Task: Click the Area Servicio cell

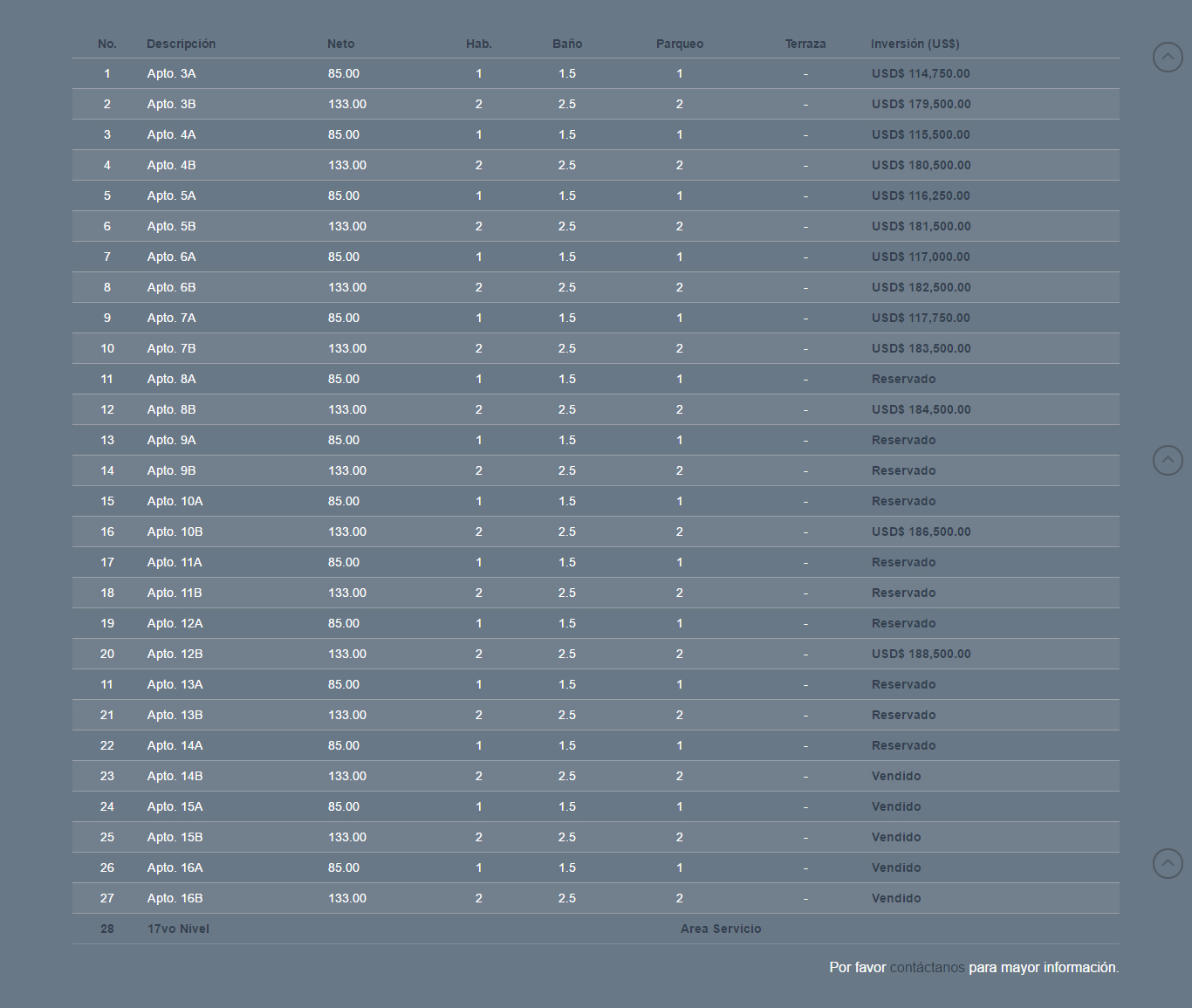Action: [721, 929]
